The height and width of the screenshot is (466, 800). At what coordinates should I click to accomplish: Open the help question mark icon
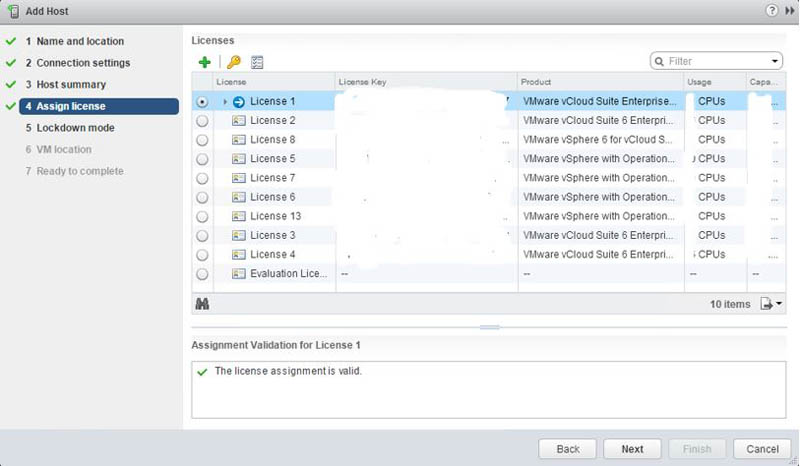coord(771,10)
